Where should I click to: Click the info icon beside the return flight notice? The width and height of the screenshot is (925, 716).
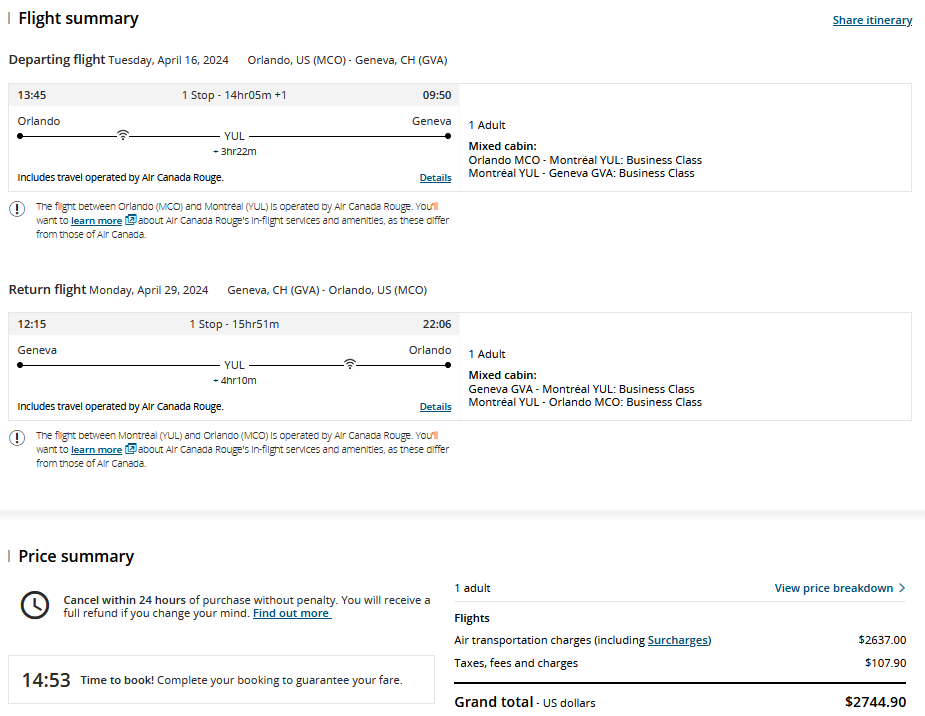tap(16, 438)
